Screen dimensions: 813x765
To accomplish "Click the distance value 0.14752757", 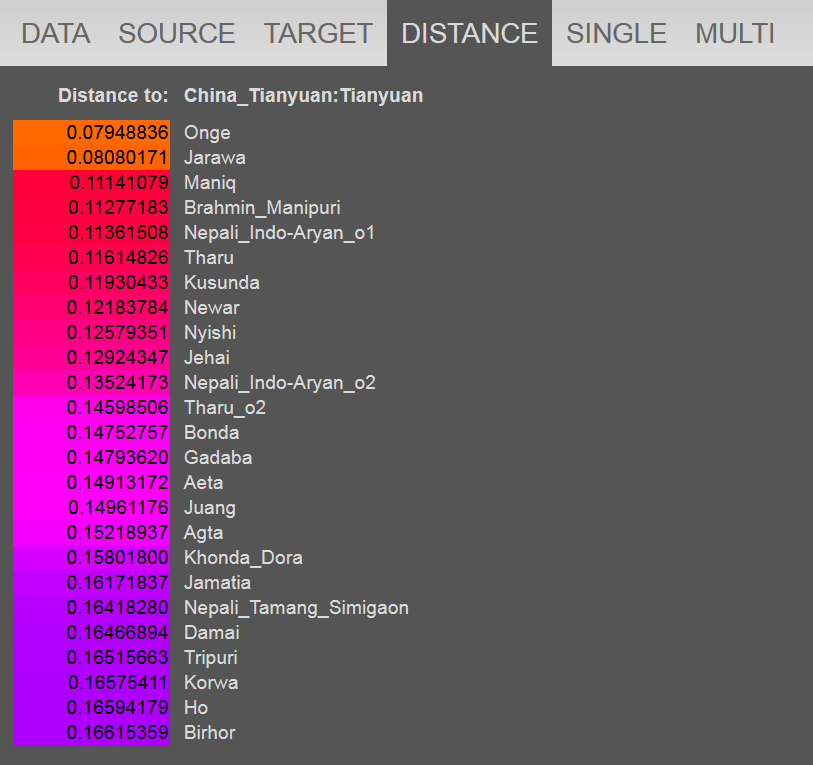I will click(91, 433).
